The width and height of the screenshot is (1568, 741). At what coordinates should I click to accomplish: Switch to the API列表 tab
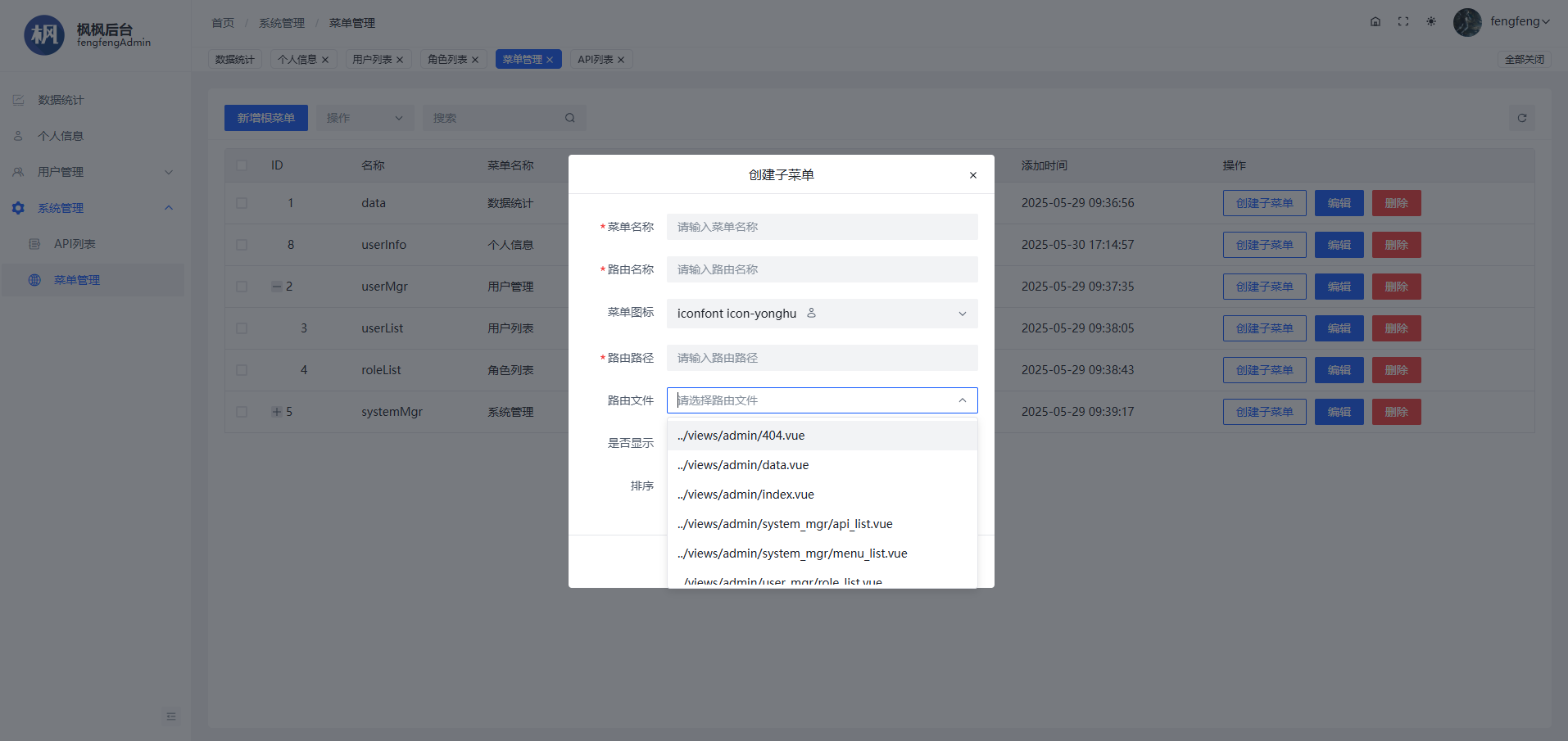point(595,60)
